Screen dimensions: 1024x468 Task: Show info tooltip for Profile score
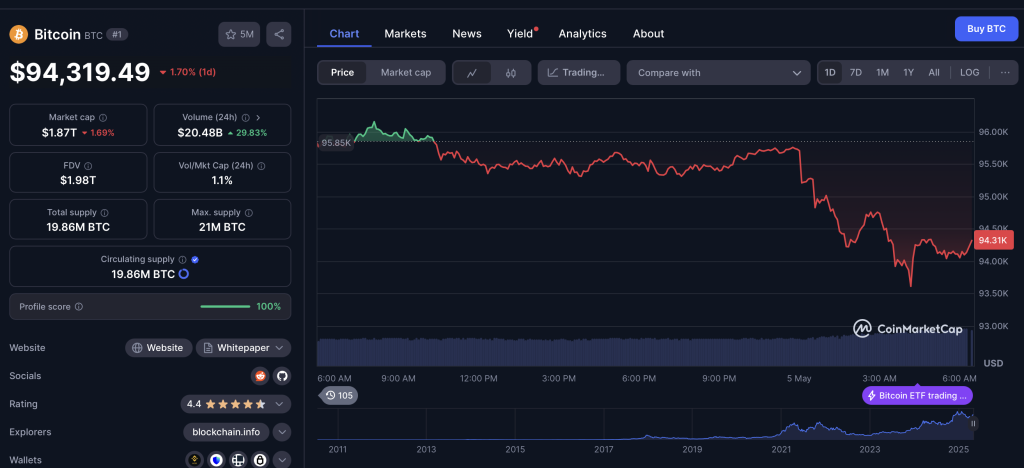pyautogui.click(x=79, y=307)
